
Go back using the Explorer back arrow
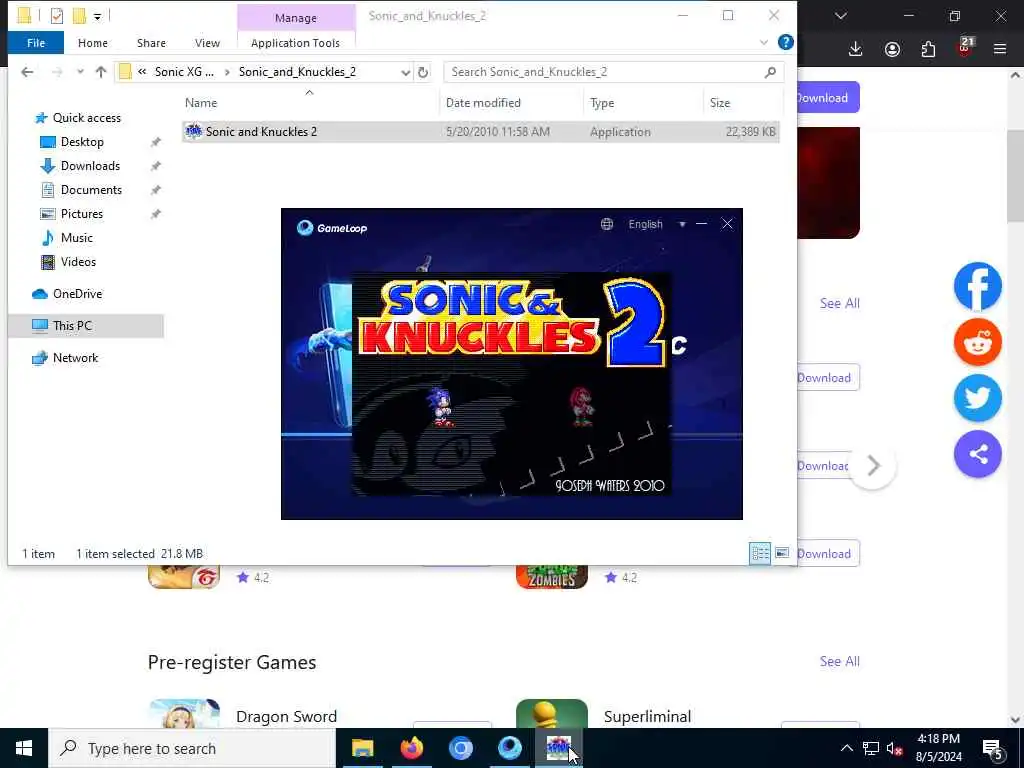pos(27,72)
